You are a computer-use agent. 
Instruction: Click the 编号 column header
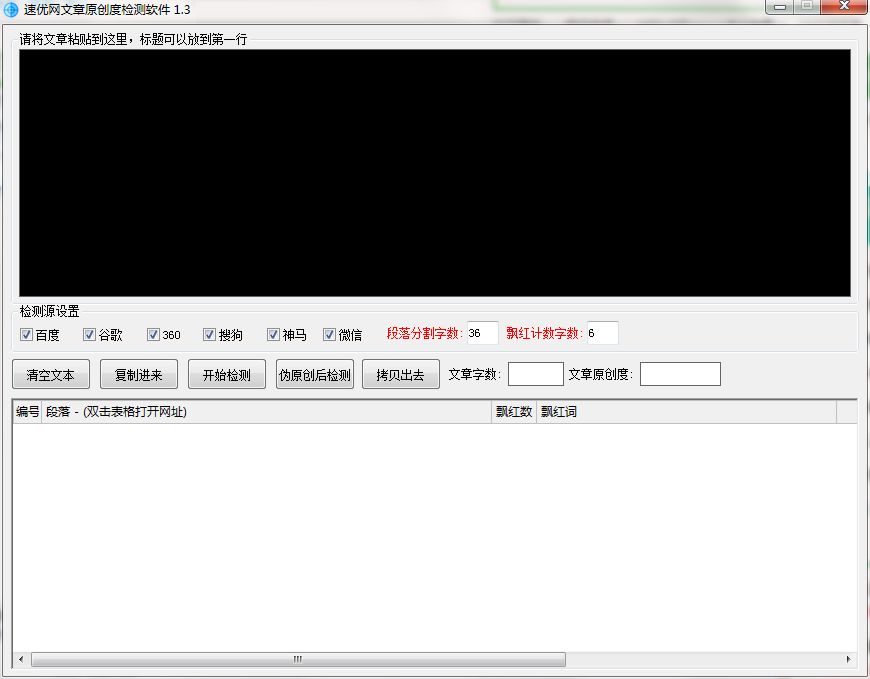pos(27,412)
